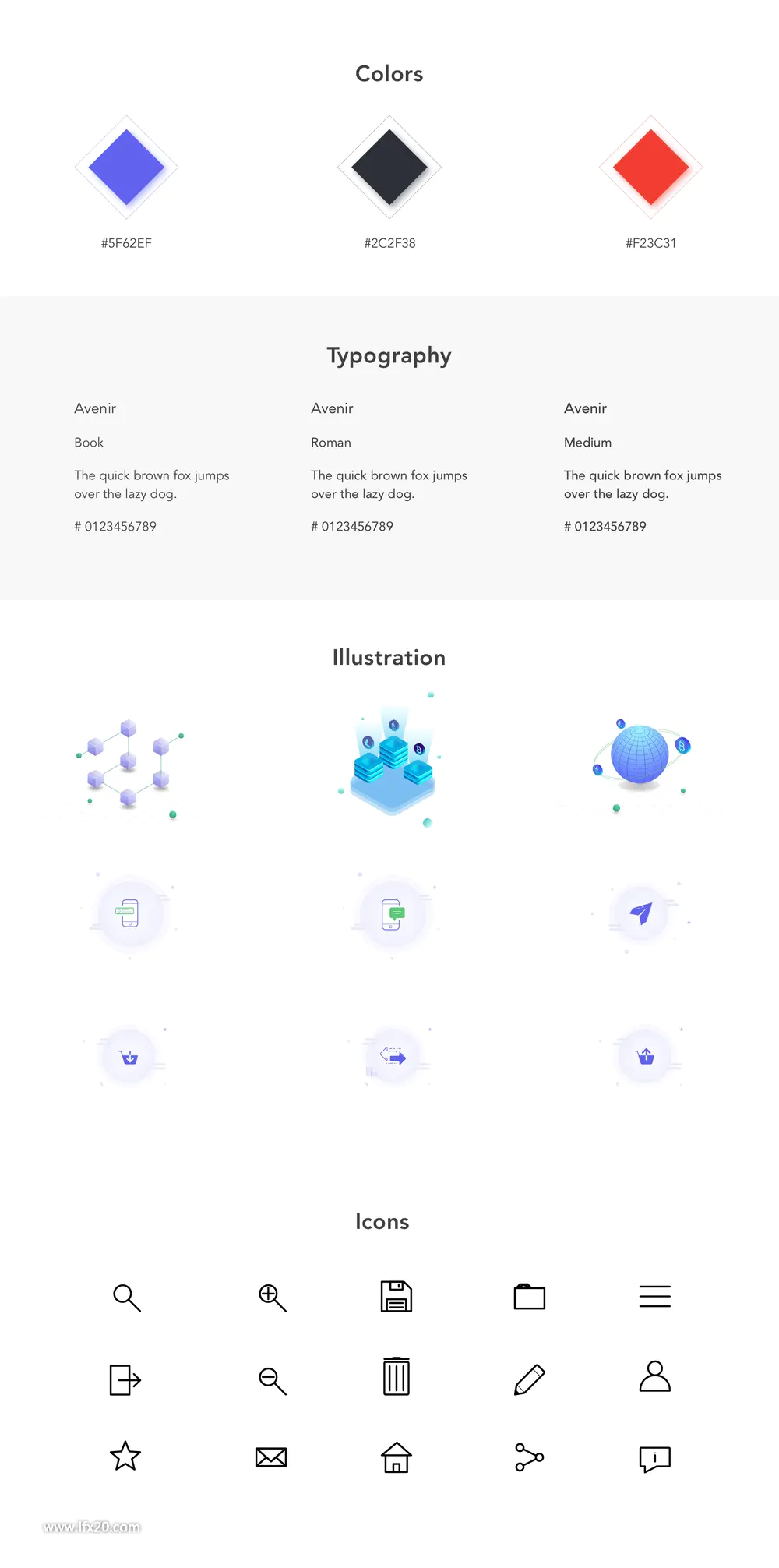The image size is (779, 1568).
Task: Select the trash bin icon
Action: [x=397, y=1376]
